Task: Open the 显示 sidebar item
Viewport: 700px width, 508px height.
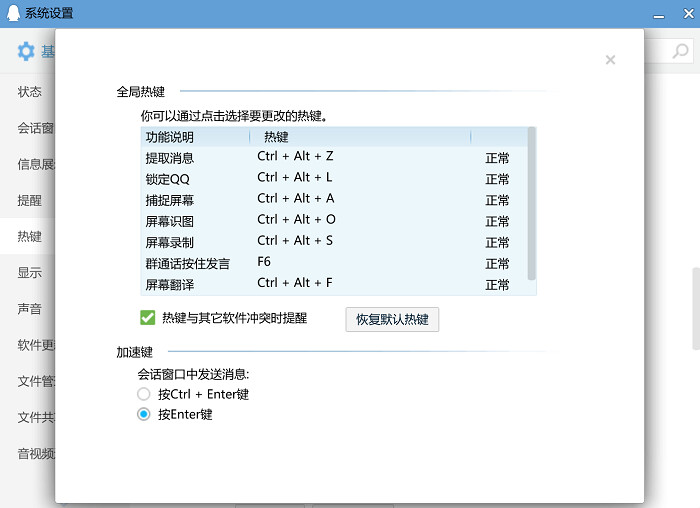Action: (29, 272)
